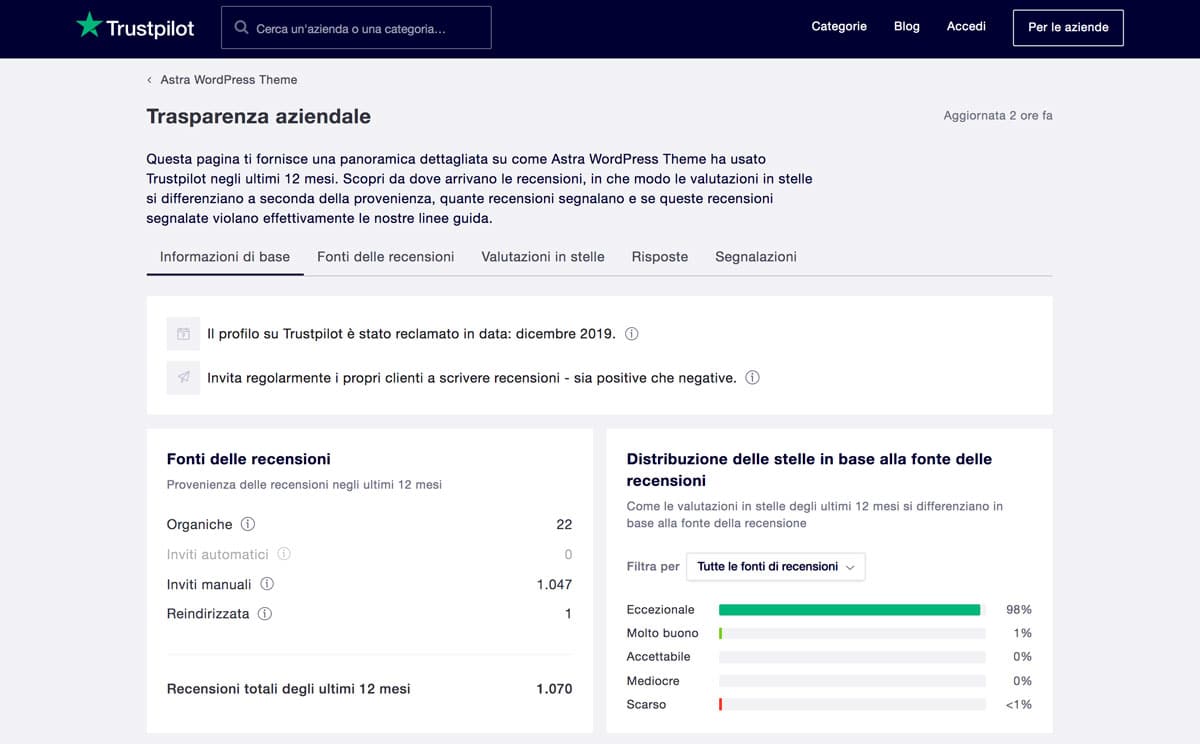Open info icon after 'dicembre 2019'
Screen dimensions: 1200x744
tap(632, 334)
